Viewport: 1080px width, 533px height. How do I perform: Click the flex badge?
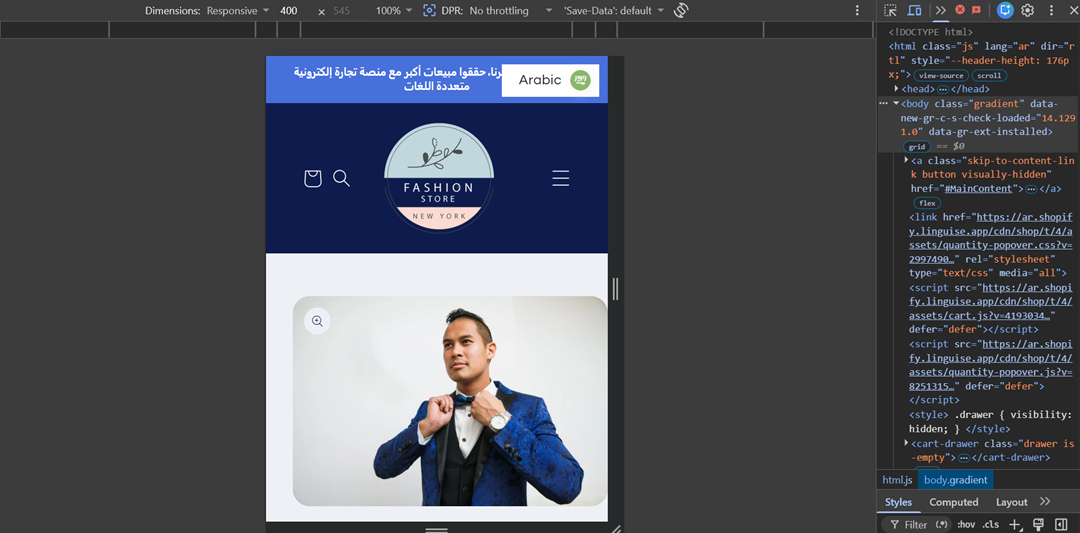coord(927,203)
